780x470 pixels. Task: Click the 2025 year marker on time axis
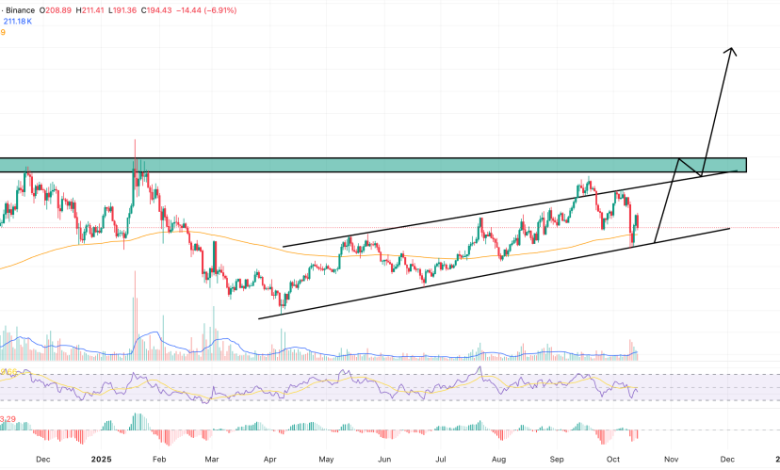pyautogui.click(x=101, y=459)
